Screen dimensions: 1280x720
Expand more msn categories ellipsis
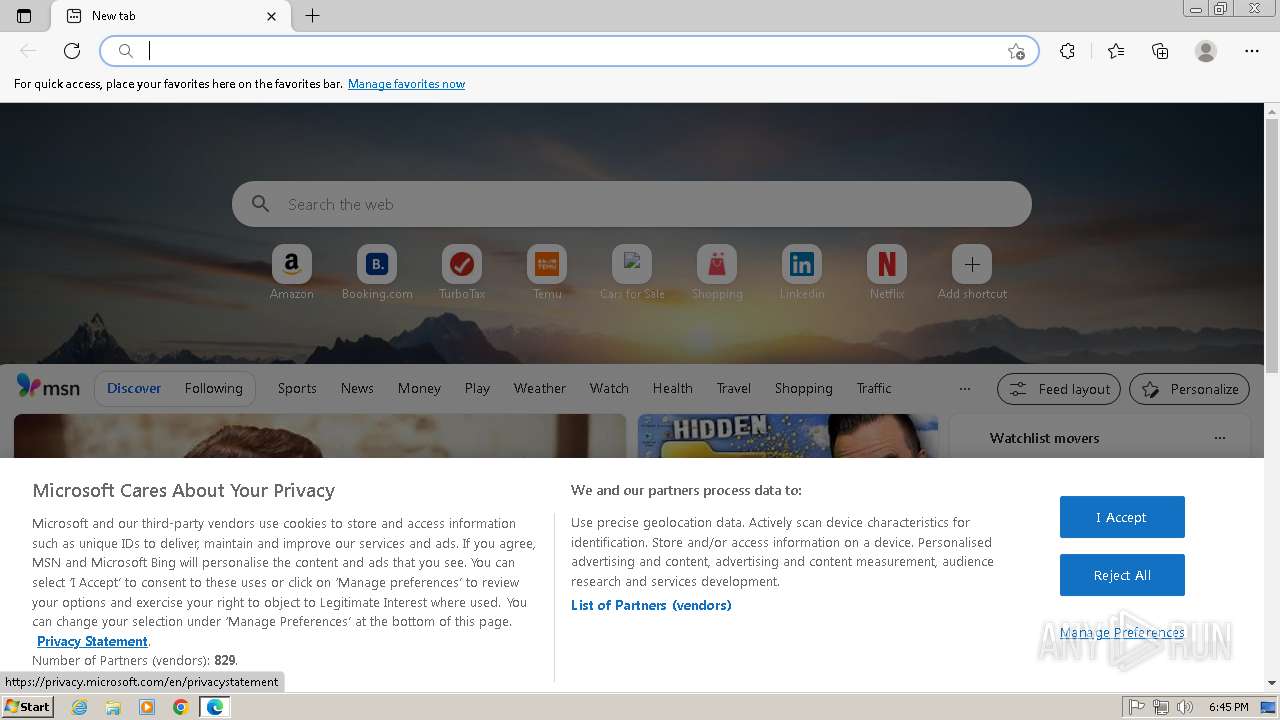[964, 389]
